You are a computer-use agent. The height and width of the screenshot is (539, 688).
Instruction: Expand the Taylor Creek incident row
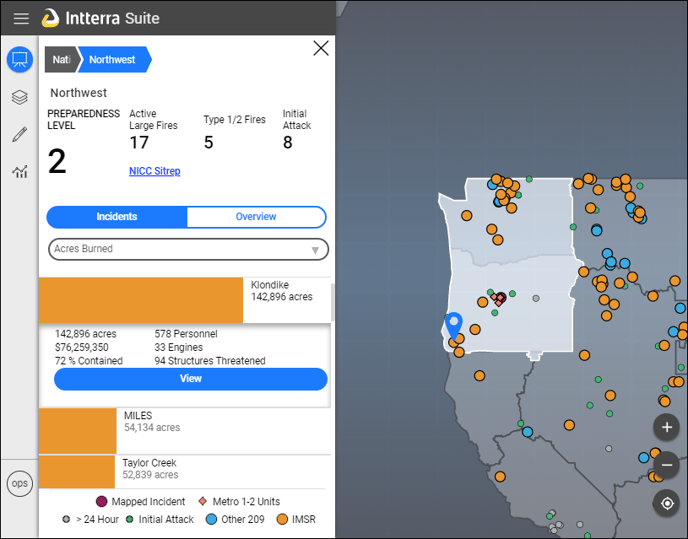pyautogui.click(x=185, y=472)
